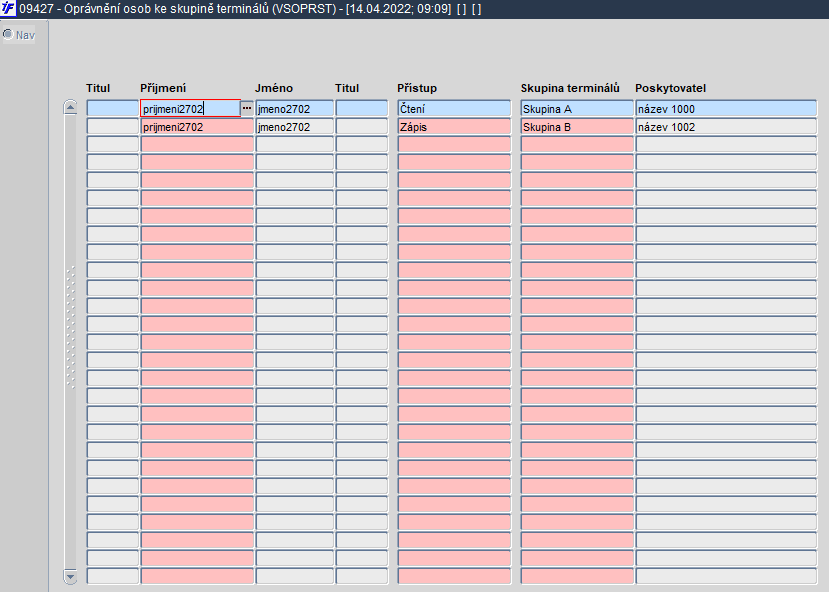The image size is (829, 592).
Task: Click the Skupina A terminal group field
Action: pyautogui.click(x=577, y=108)
